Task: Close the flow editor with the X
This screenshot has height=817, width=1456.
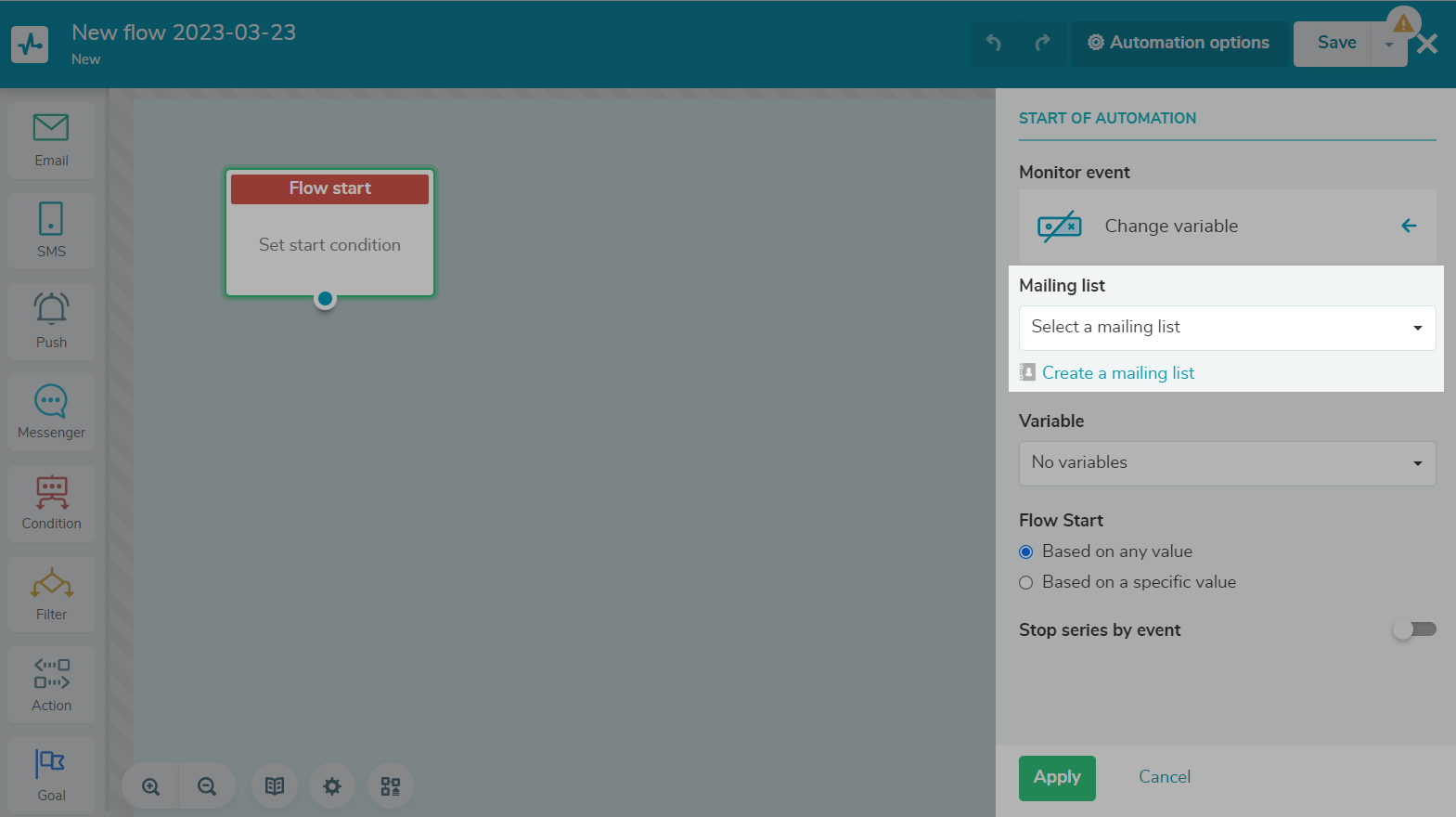Action: click(1427, 44)
